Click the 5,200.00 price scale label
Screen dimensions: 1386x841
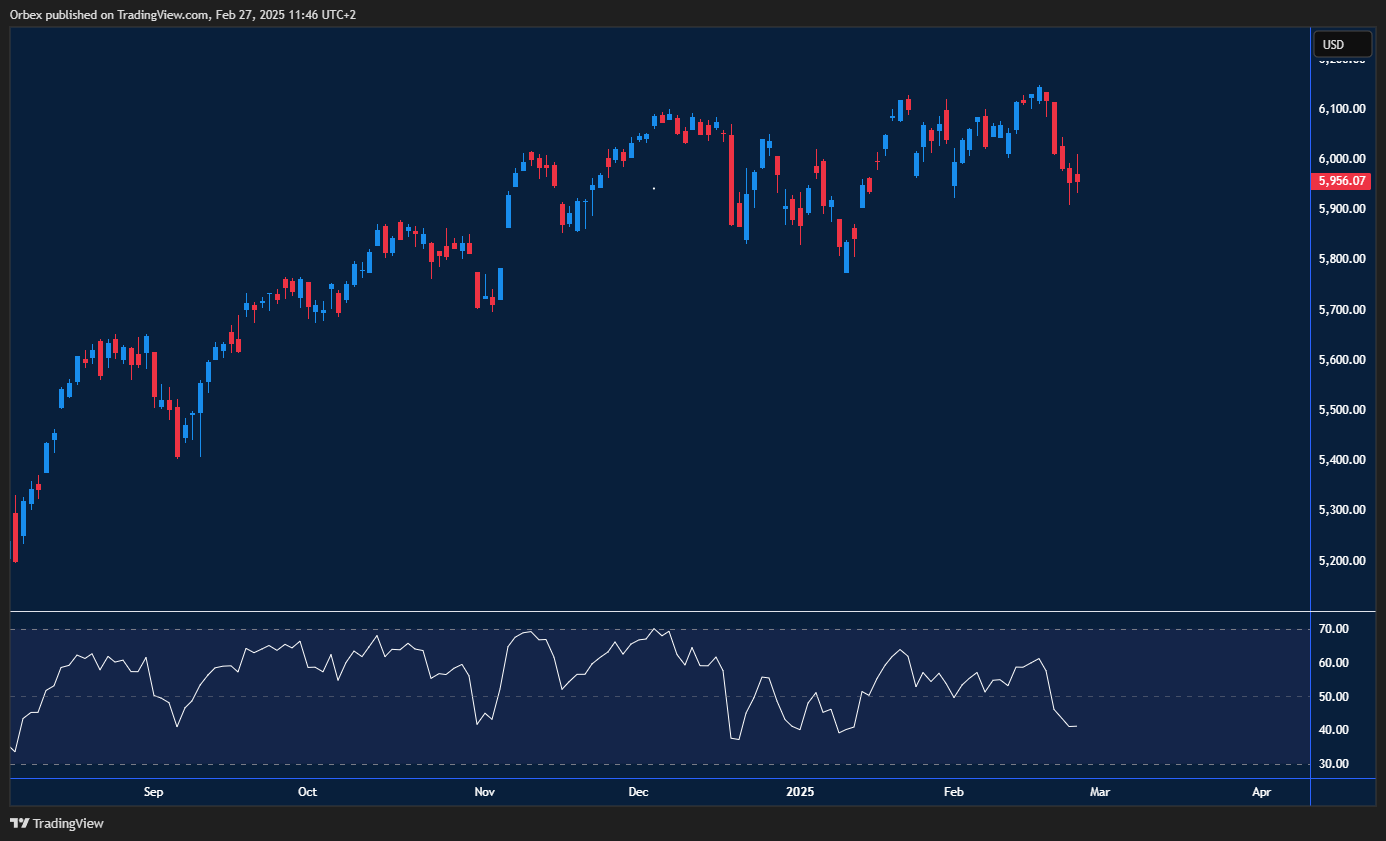point(1342,560)
